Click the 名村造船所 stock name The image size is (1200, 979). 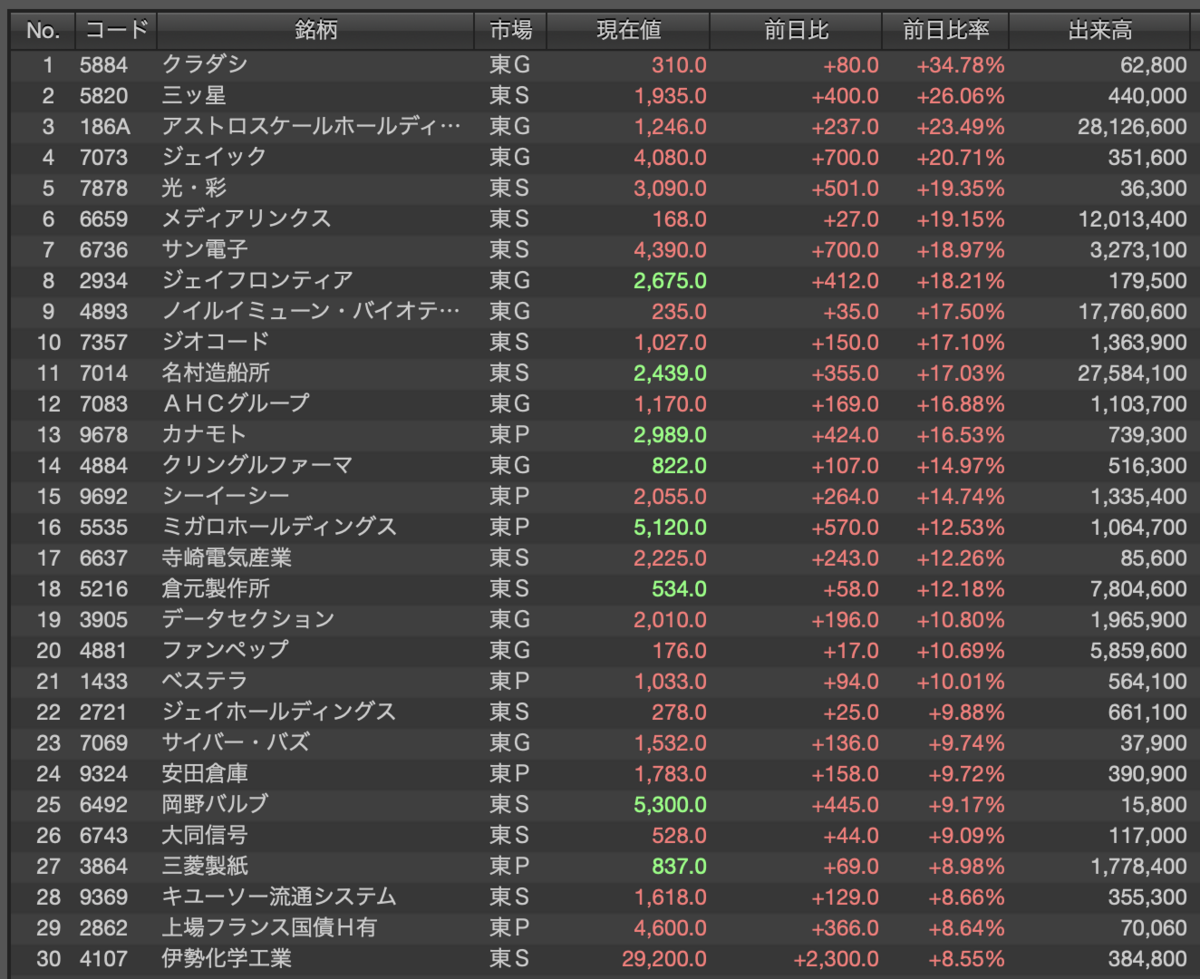point(216,373)
